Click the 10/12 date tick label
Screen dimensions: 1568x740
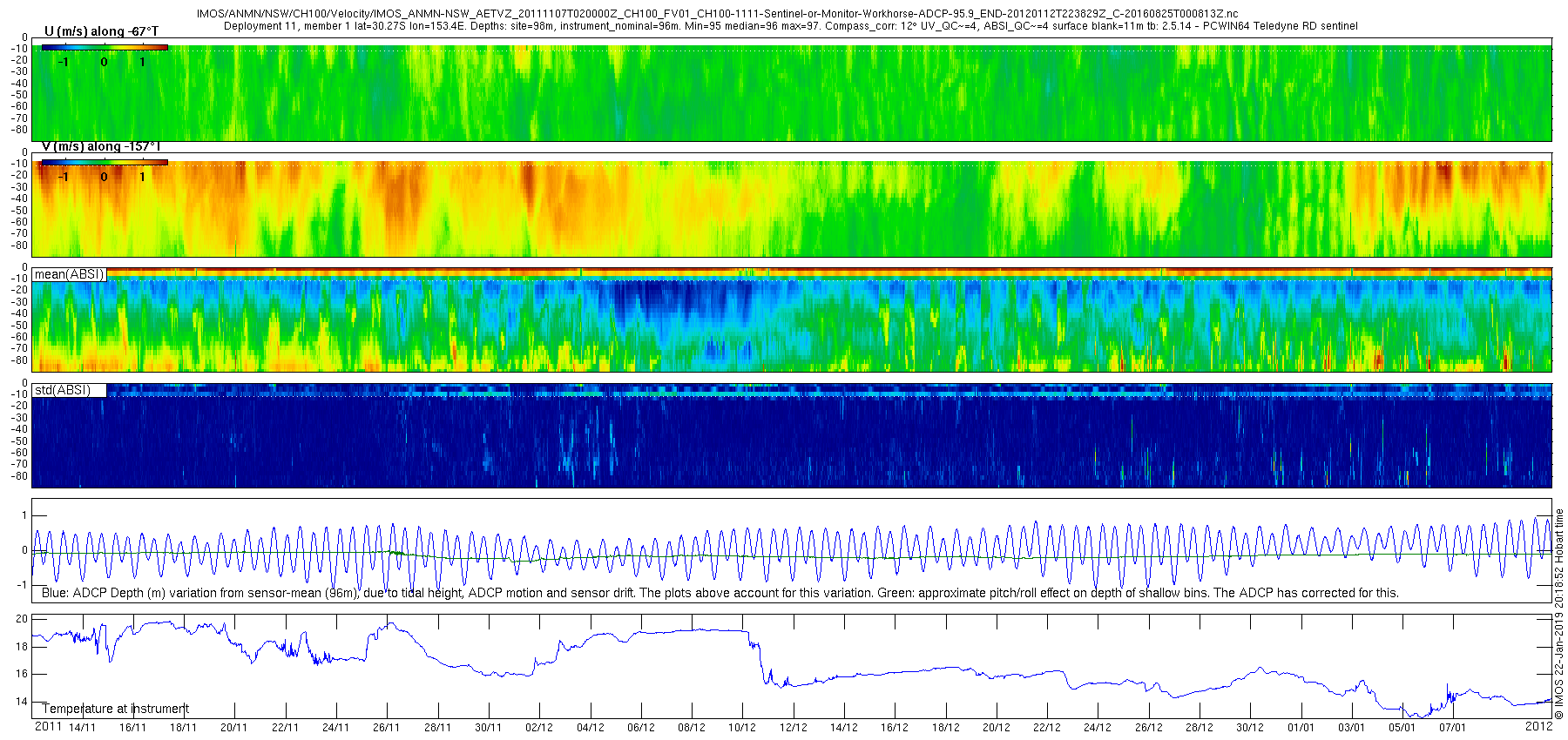742,728
